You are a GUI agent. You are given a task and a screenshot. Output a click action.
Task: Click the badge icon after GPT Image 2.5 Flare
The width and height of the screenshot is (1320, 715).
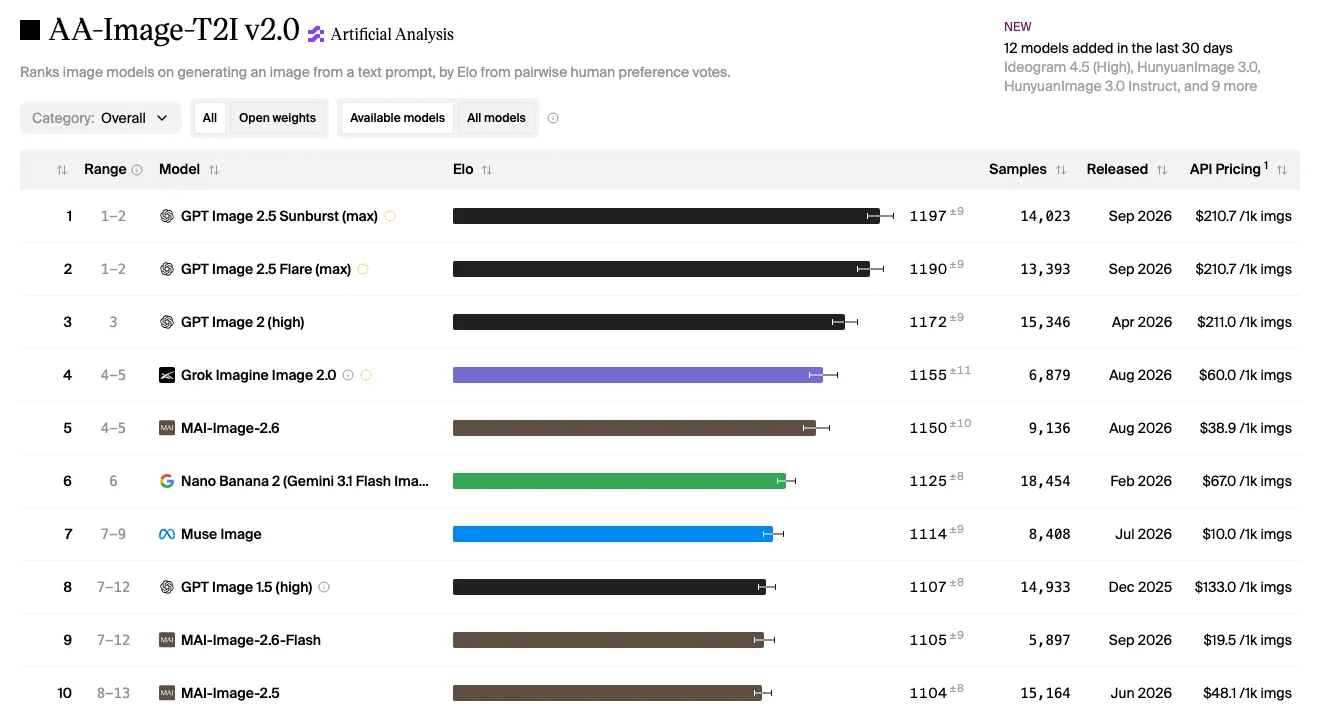[363, 269]
